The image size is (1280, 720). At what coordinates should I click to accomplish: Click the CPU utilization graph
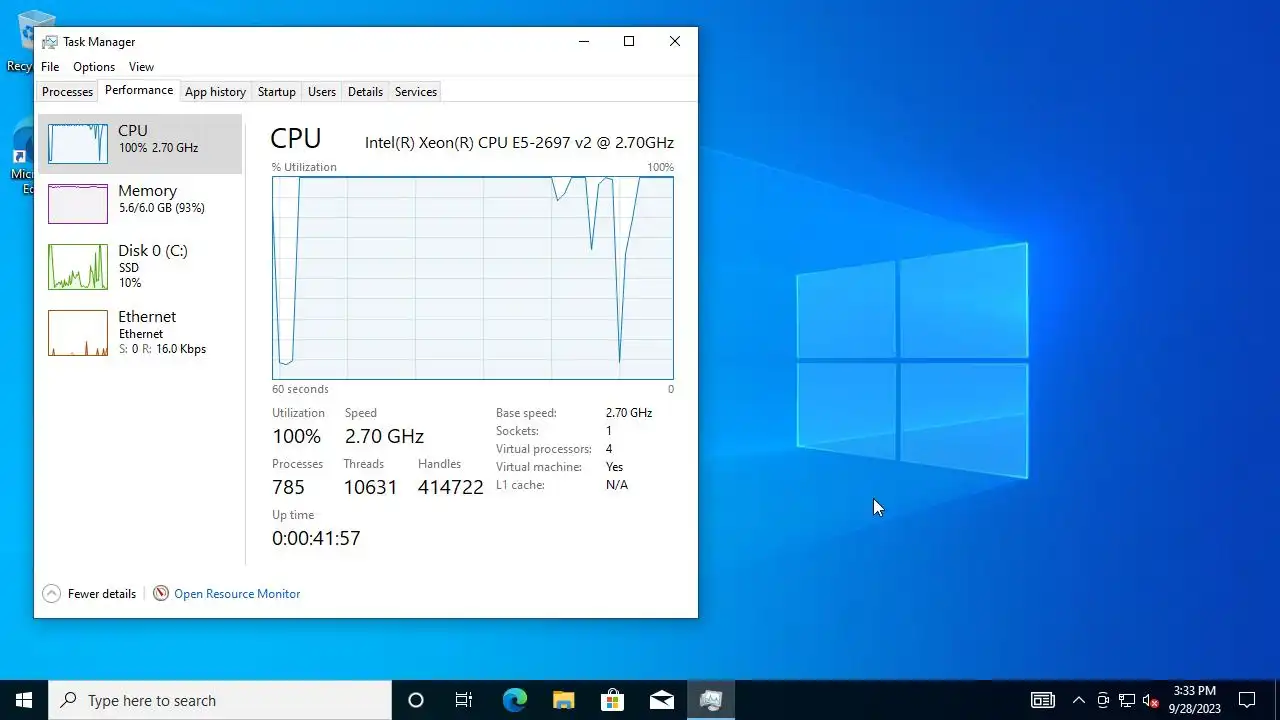pos(473,278)
